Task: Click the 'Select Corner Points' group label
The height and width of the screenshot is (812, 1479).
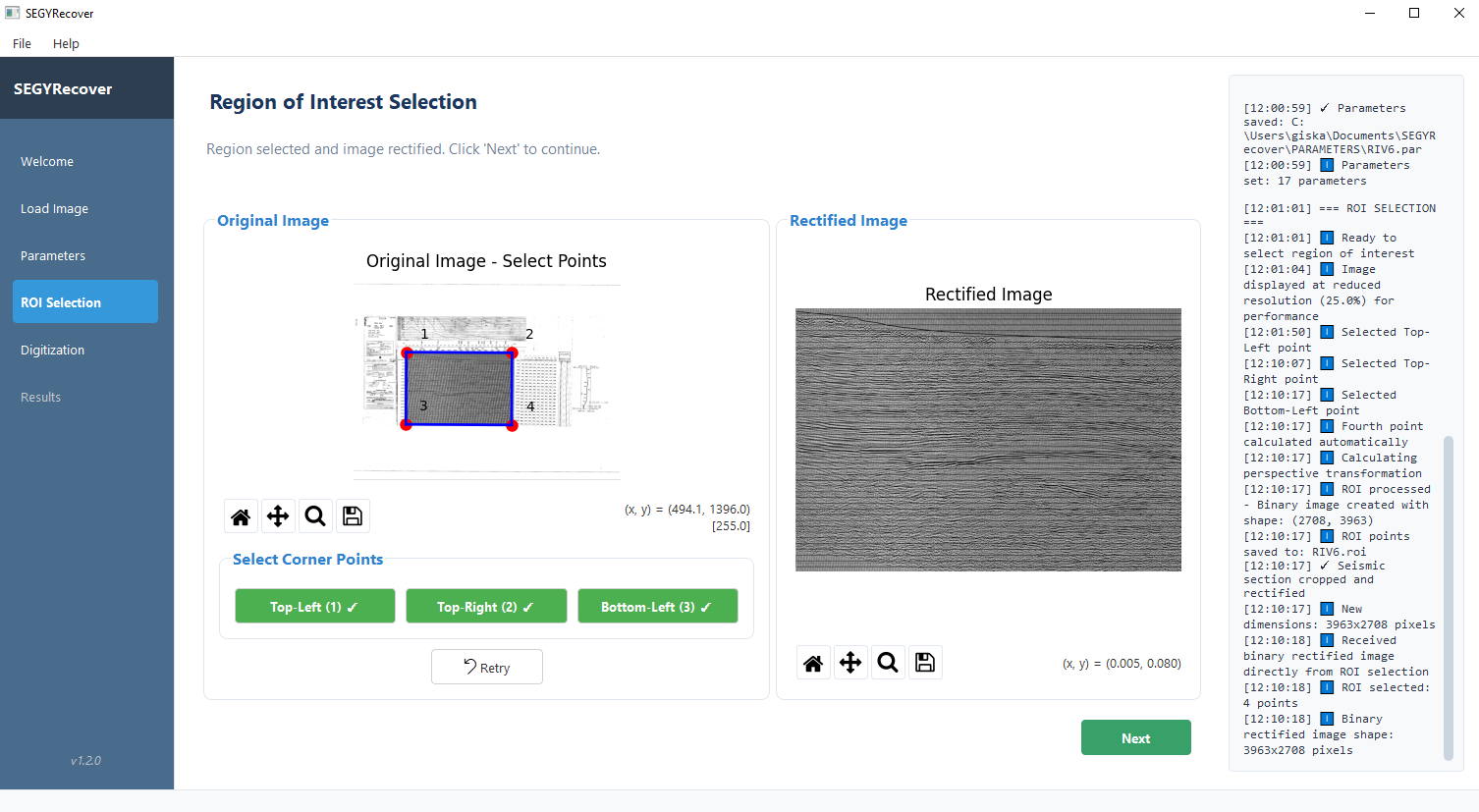Action: click(x=307, y=560)
